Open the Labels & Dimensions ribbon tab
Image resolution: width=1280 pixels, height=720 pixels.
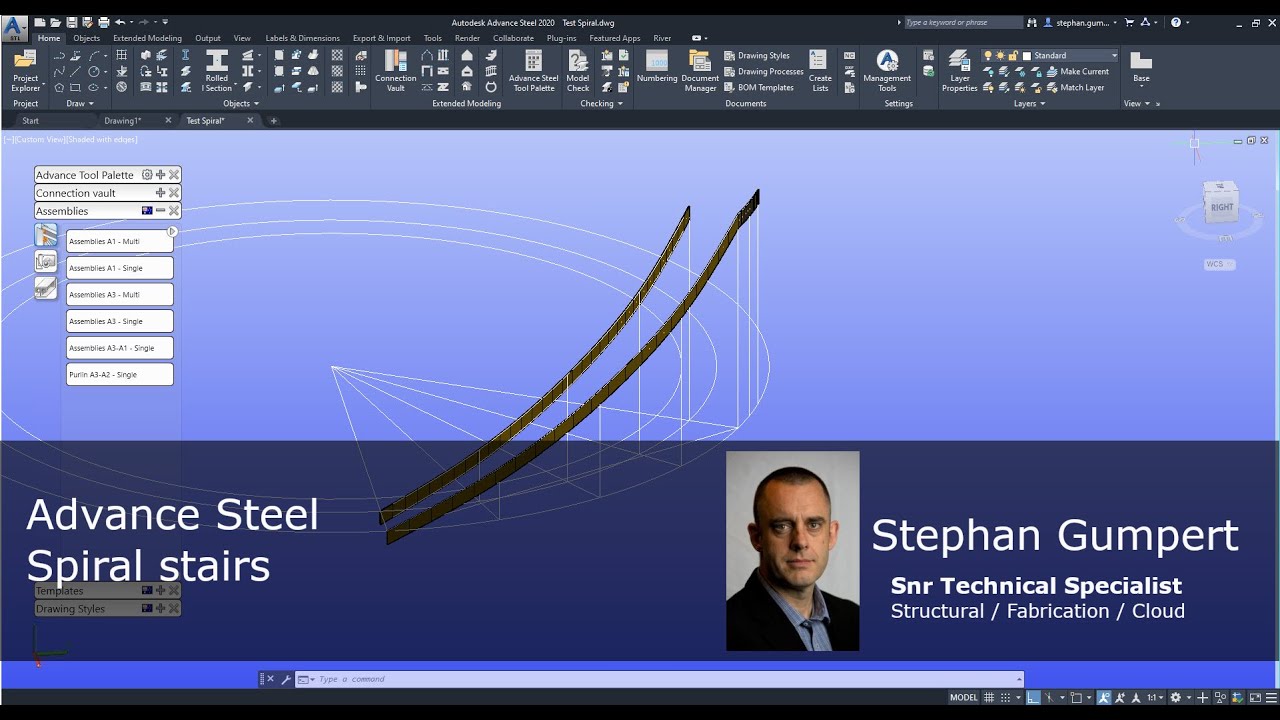tap(302, 38)
